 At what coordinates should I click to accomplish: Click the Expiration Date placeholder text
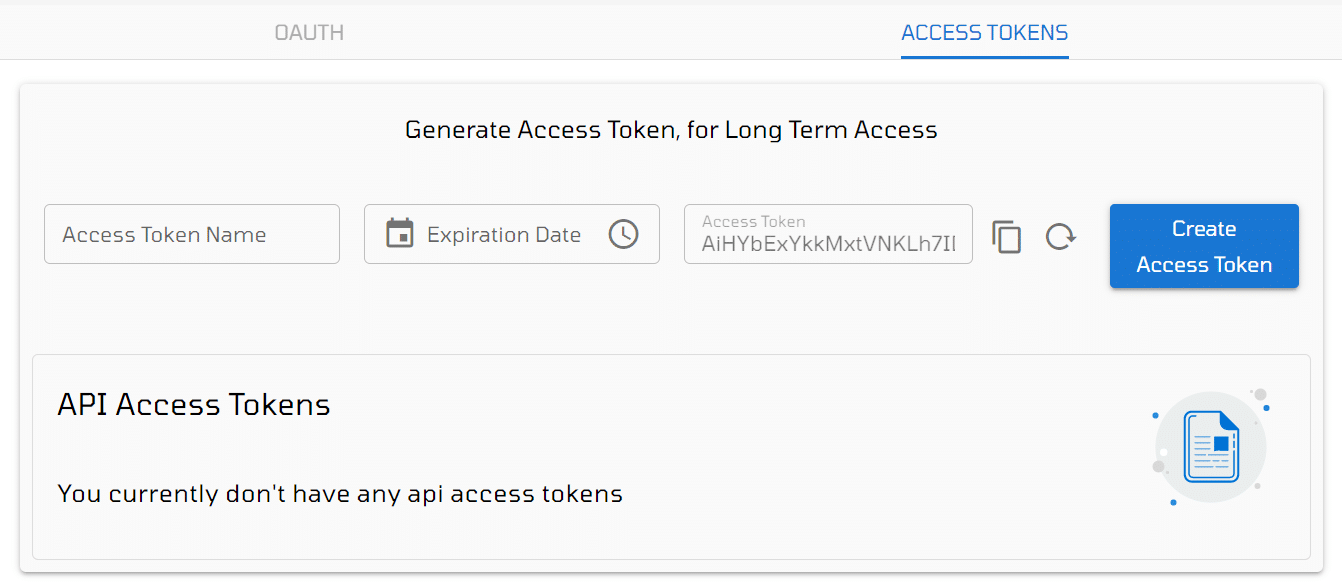click(504, 235)
